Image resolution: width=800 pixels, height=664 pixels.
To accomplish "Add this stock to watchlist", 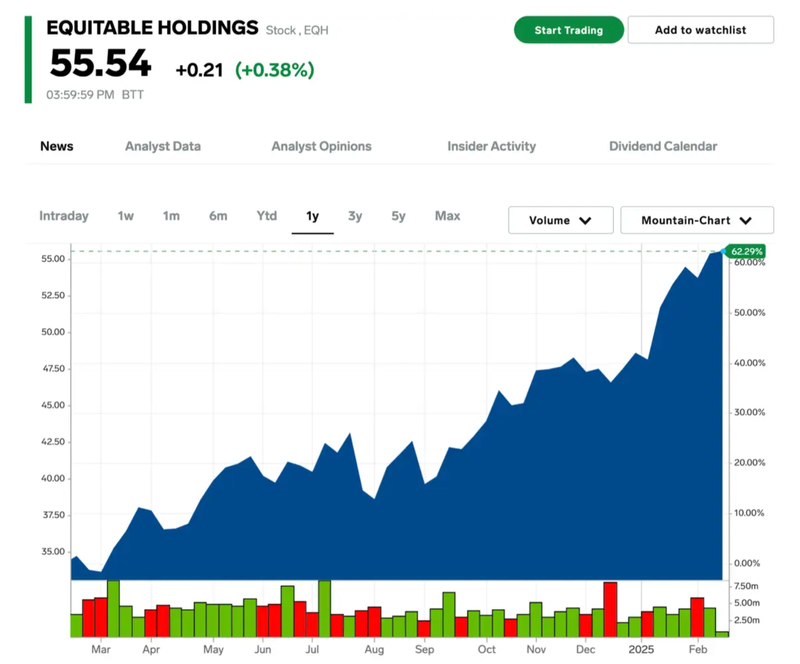I will (x=700, y=30).
